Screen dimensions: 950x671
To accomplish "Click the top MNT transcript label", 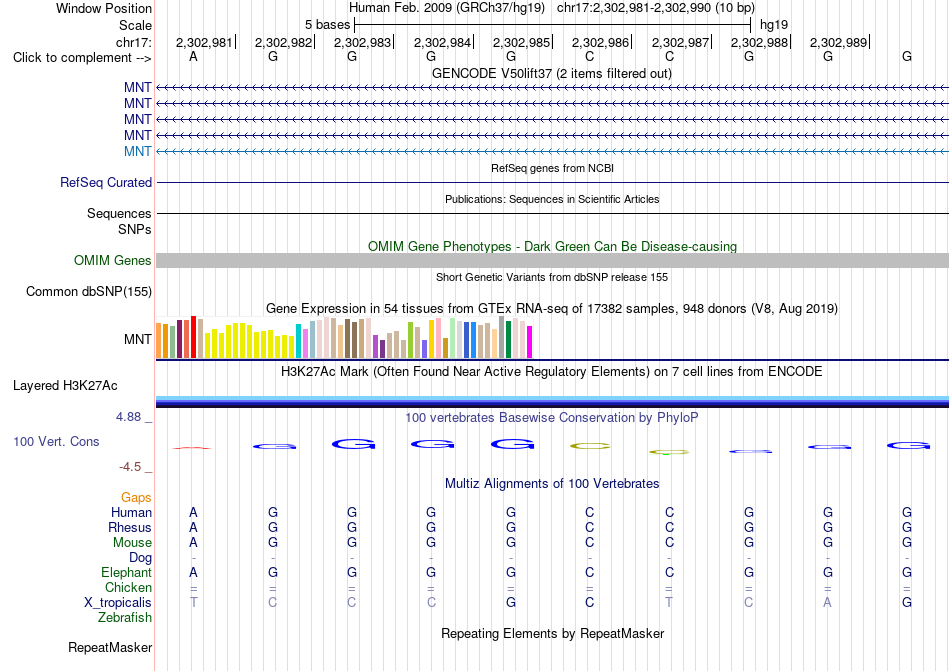I will click(138, 88).
